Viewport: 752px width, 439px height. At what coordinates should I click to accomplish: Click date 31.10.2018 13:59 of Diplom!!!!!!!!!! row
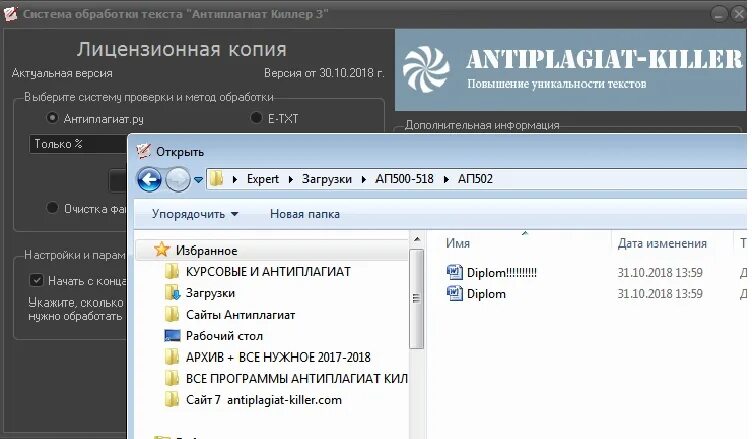coord(659,273)
